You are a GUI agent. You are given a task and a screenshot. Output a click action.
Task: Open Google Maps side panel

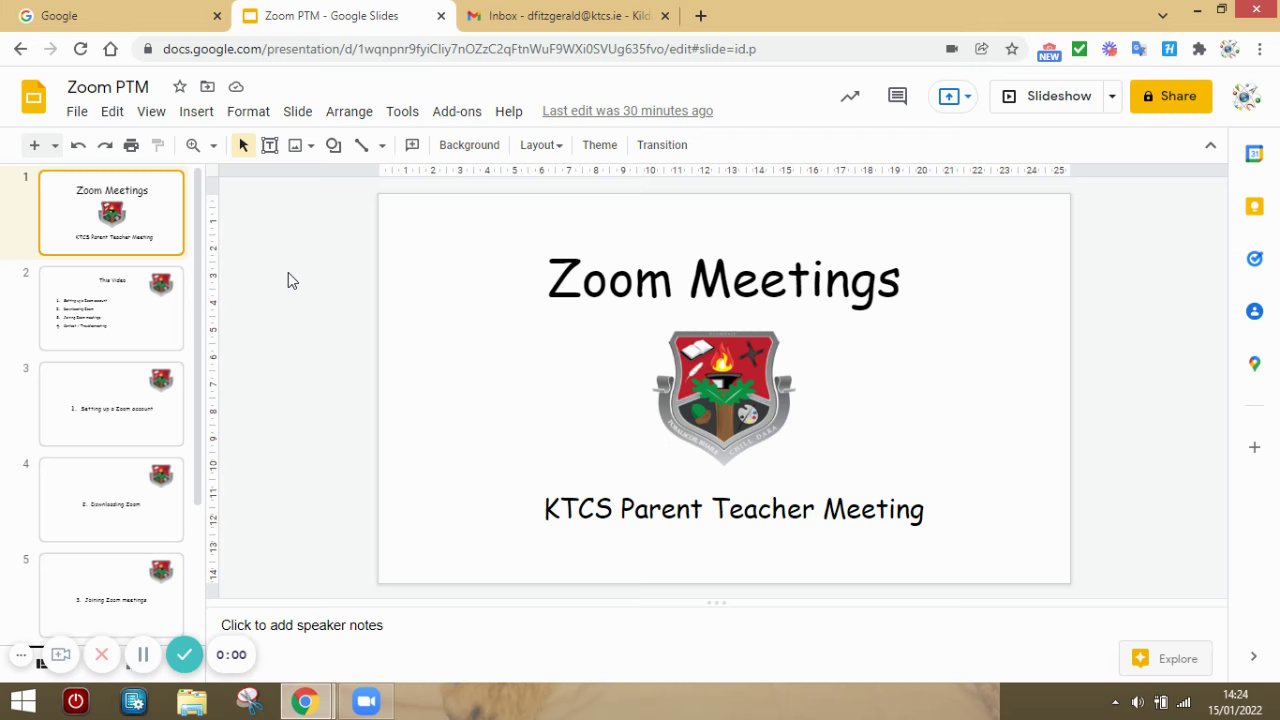(x=1254, y=364)
